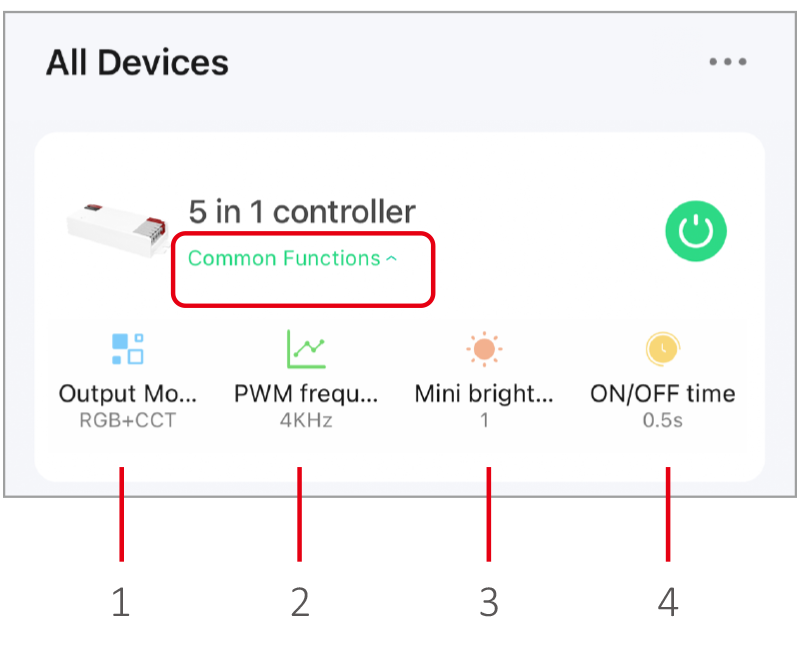Change the 4KHz frequency value

[x=306, y=420]
